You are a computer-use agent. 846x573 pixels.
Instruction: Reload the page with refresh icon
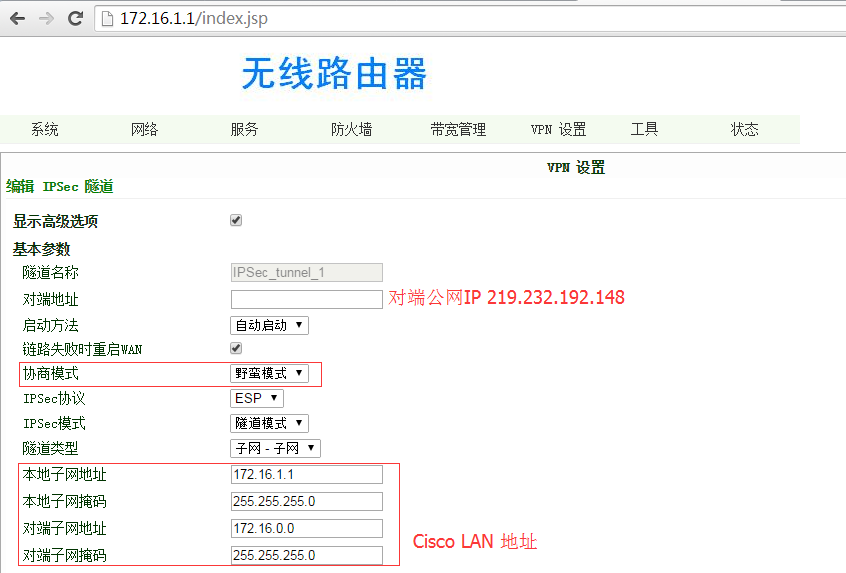click(x=75, y=19)
